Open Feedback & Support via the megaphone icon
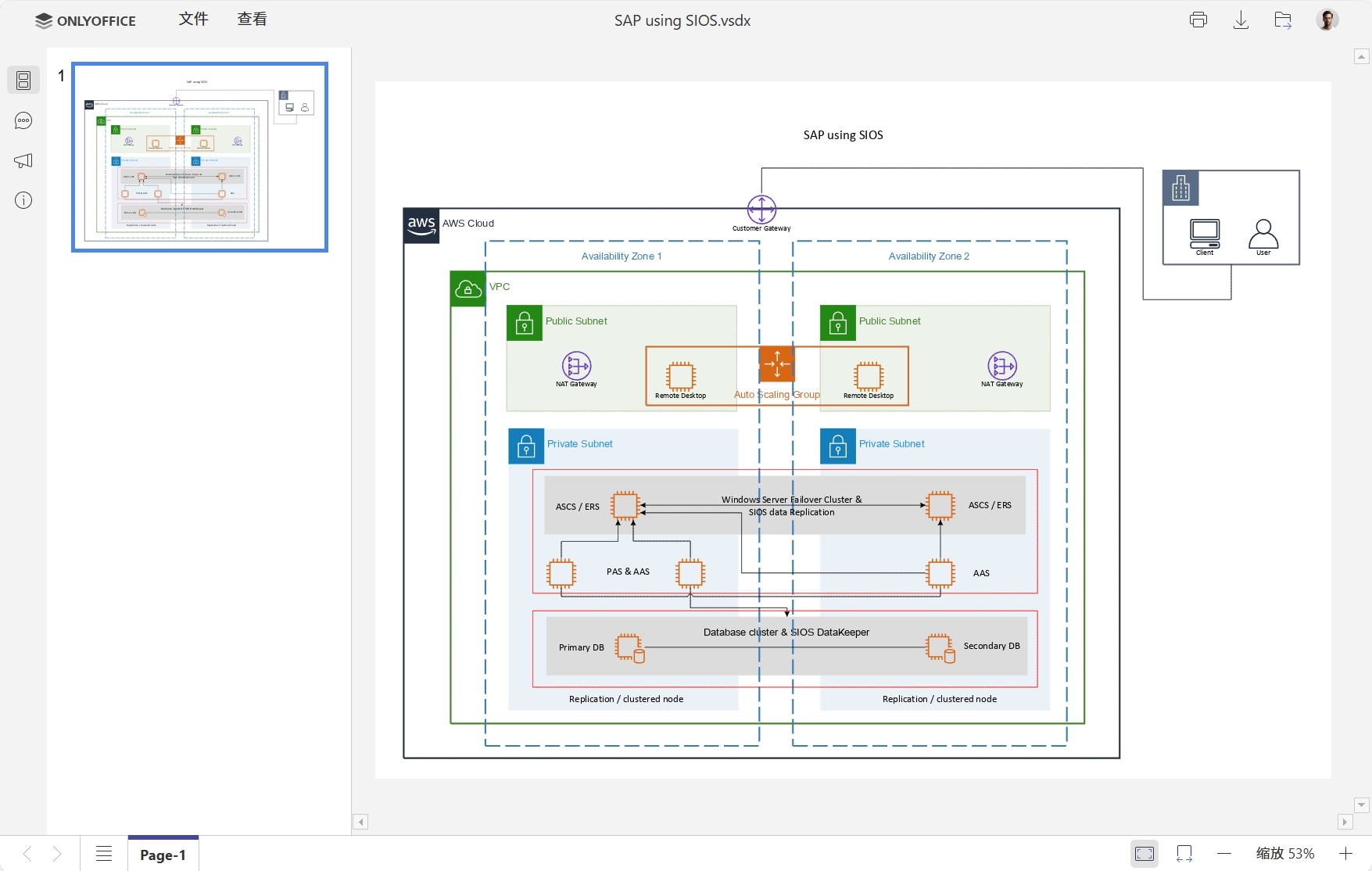 click(23, 161)
